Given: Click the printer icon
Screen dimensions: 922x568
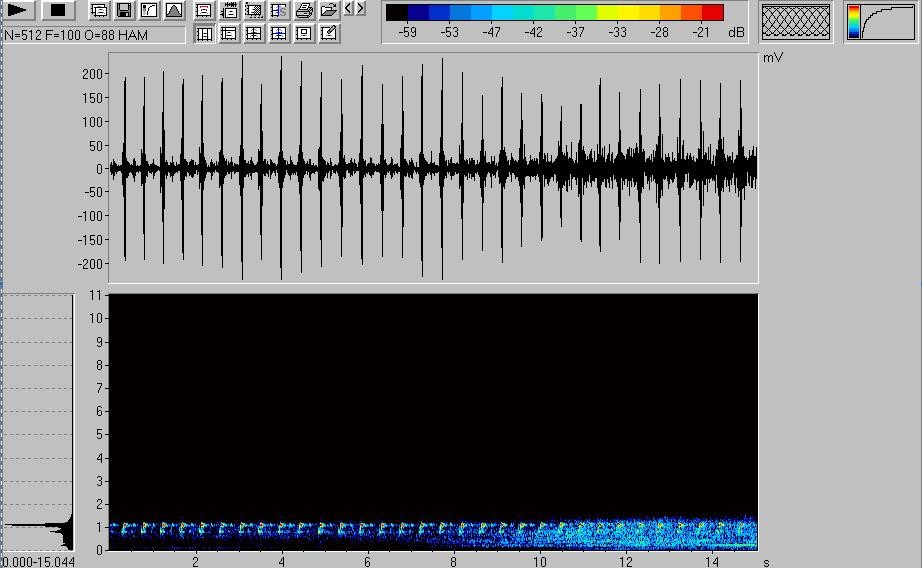Looking at the screenshot, I should click(x=304, y=10).
